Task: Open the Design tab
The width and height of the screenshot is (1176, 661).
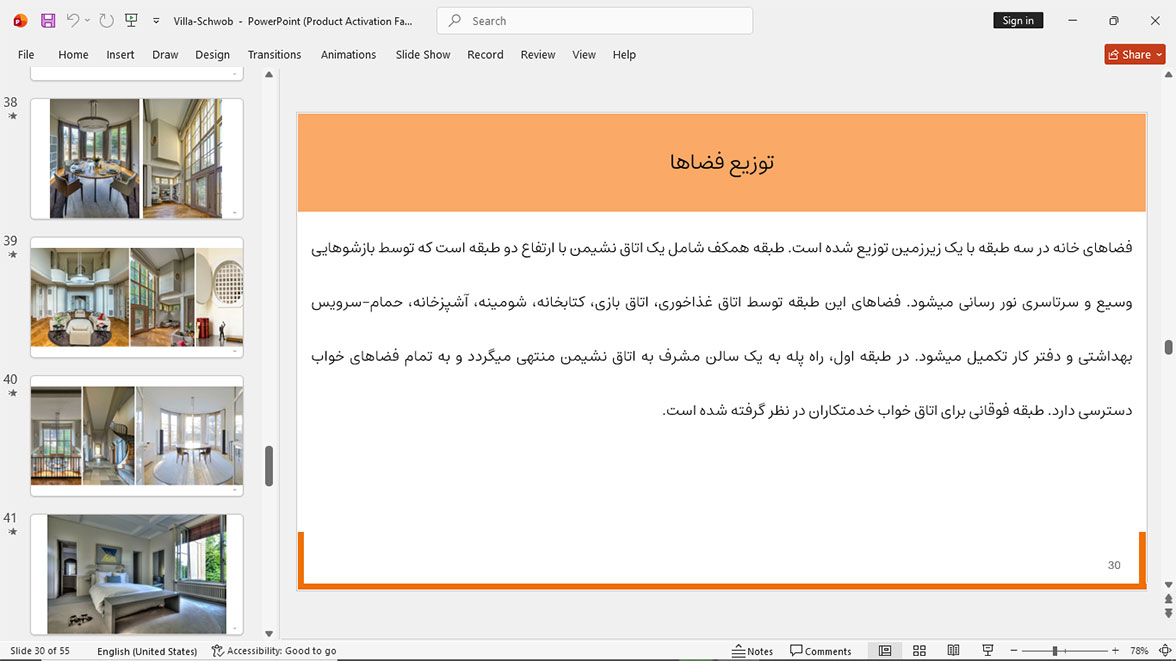Action: [212, 55]
